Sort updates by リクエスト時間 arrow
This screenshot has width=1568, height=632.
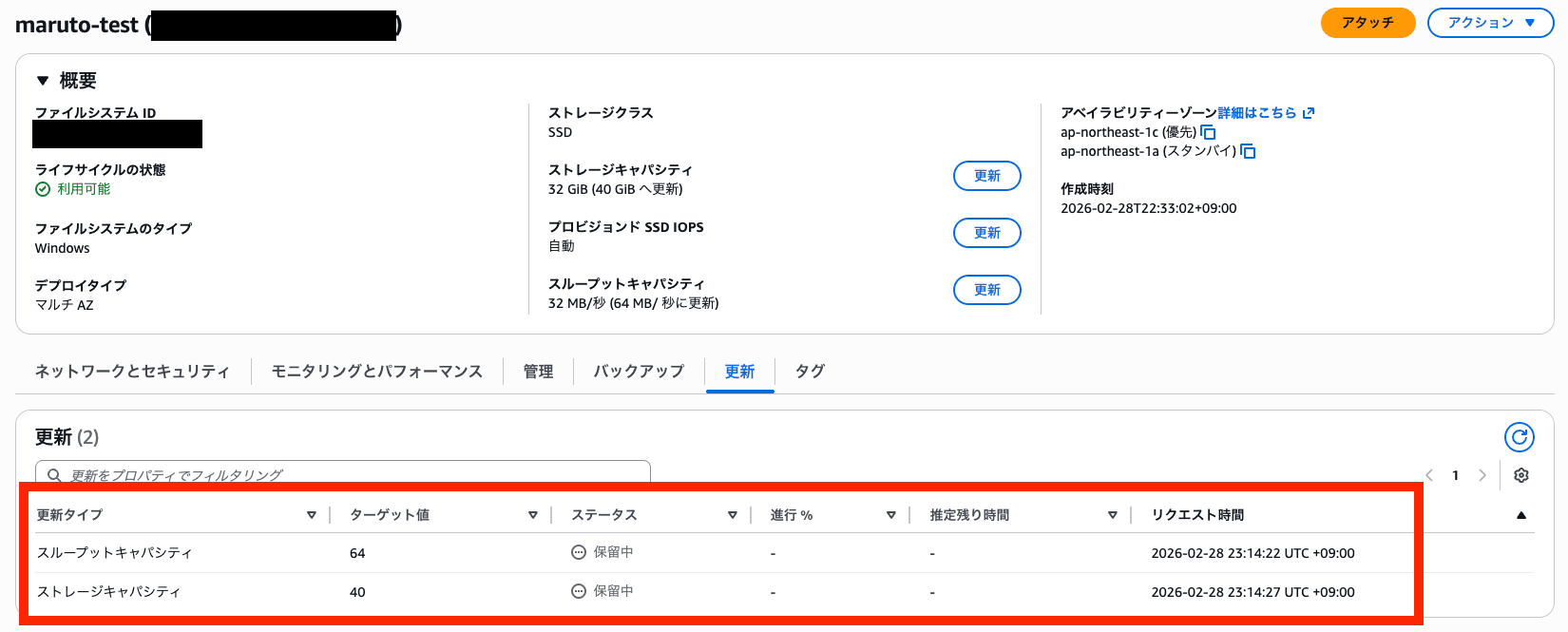point(1521,515)
